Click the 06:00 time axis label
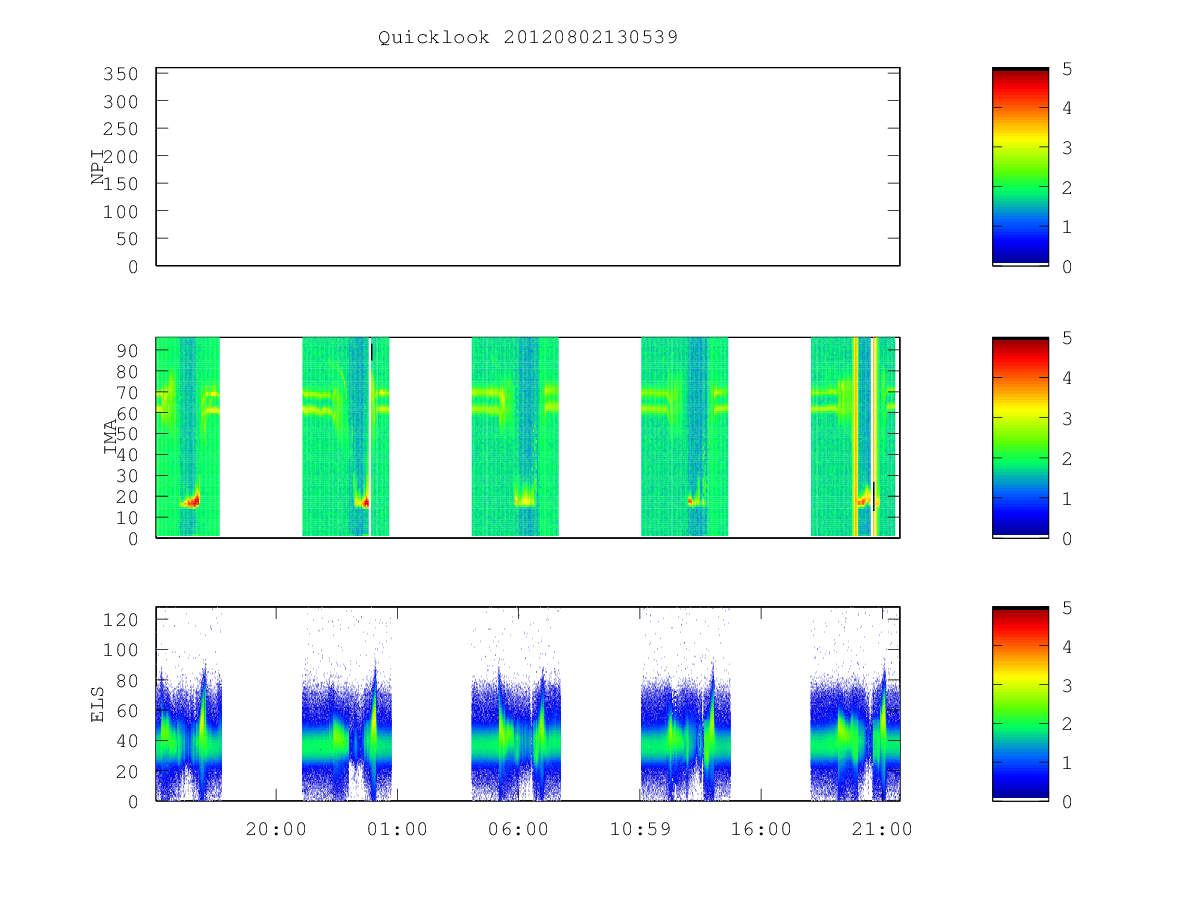Screen dimensions: 1200x900 tap(518, 829)
